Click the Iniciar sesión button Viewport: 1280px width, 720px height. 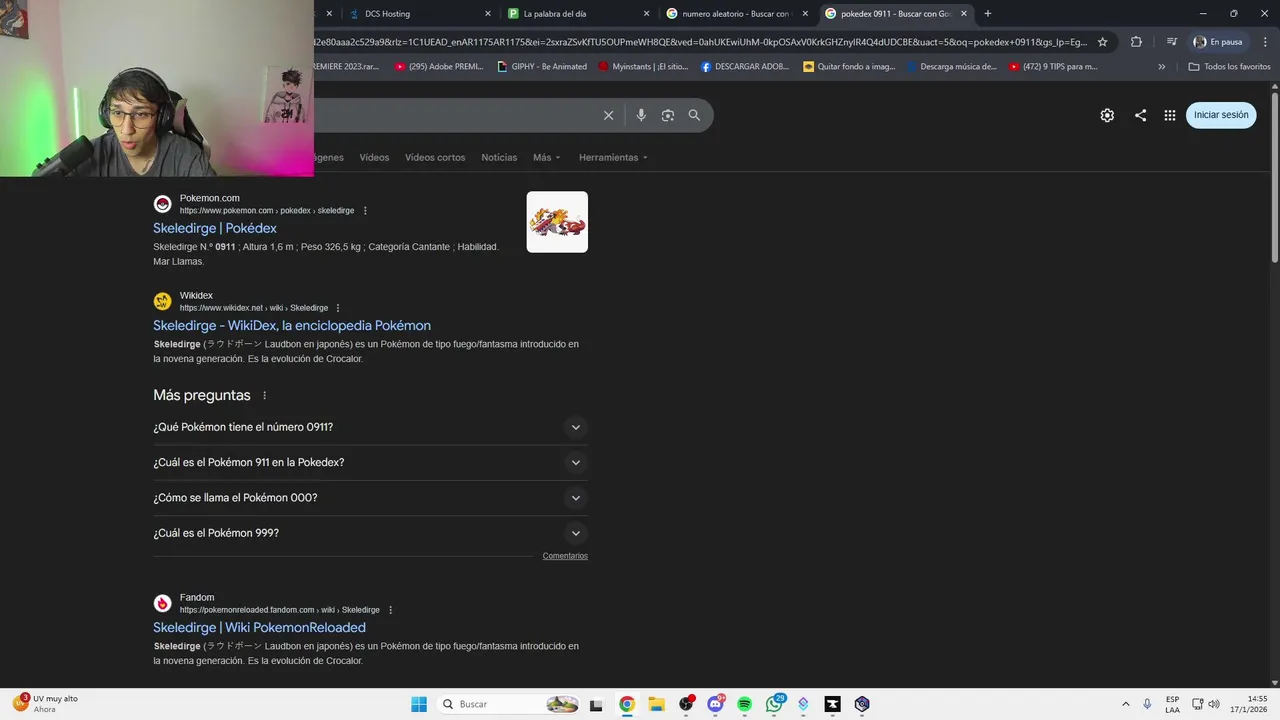1221,115
